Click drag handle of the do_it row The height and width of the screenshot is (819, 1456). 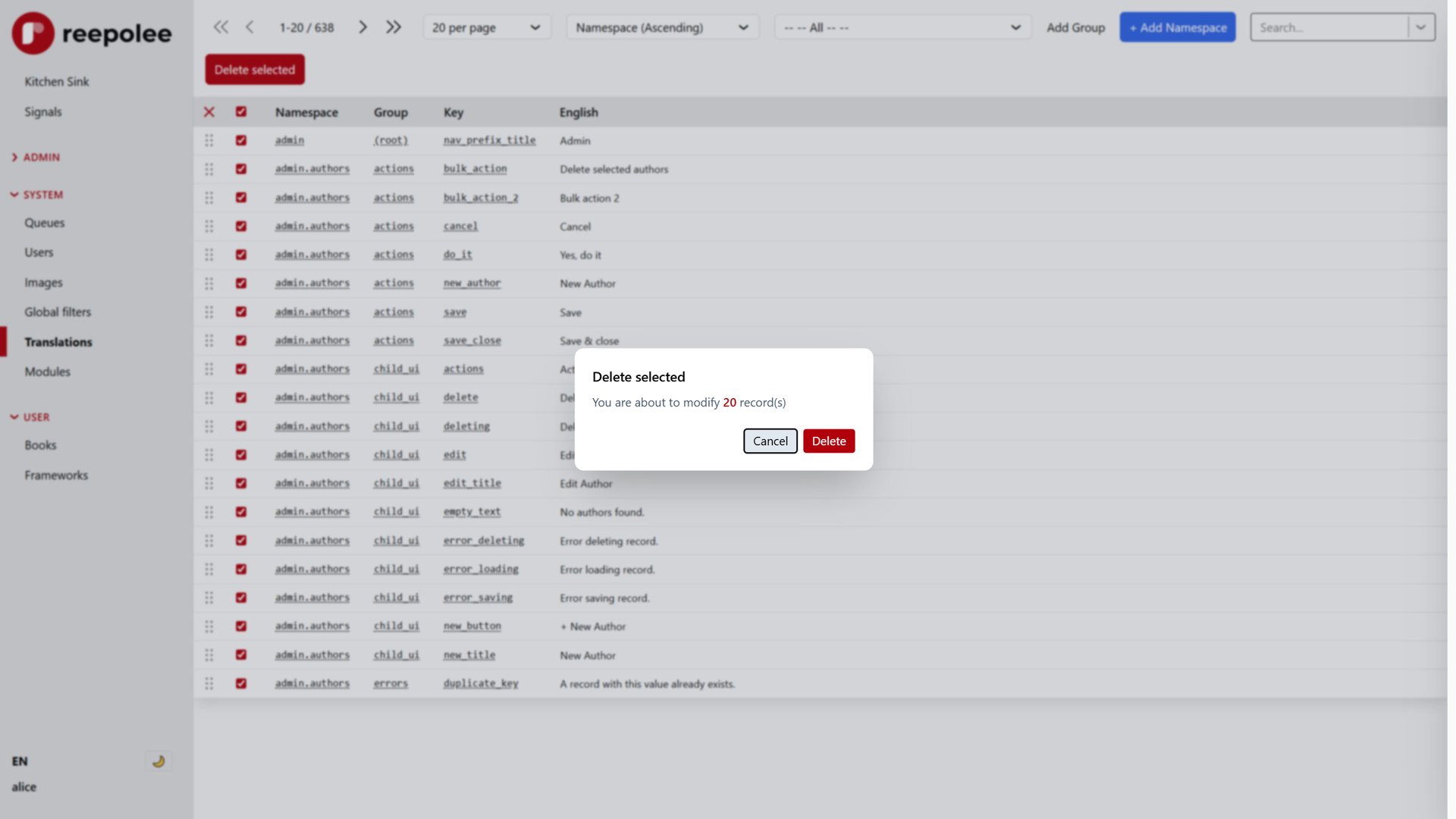pos(209,255)
